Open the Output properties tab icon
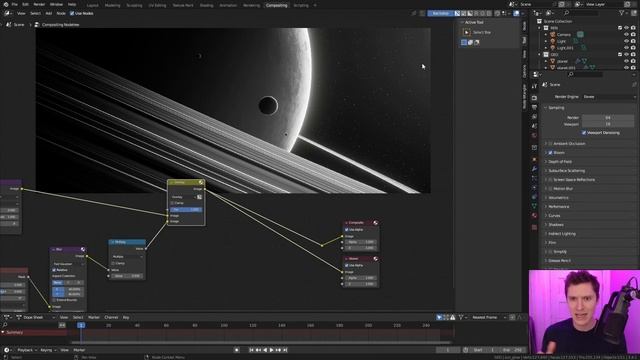The height and width of the screenshot is (360, 640). [x=534, y=107]
